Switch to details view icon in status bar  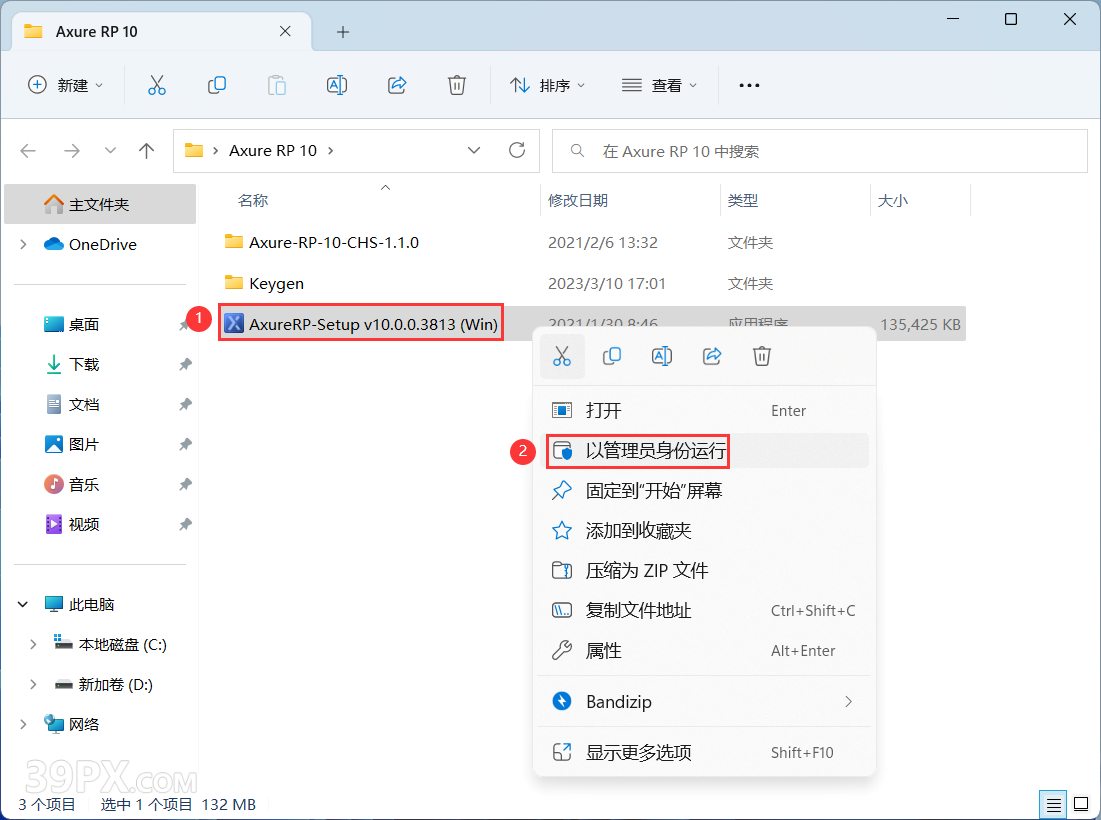coord(1053,805)
